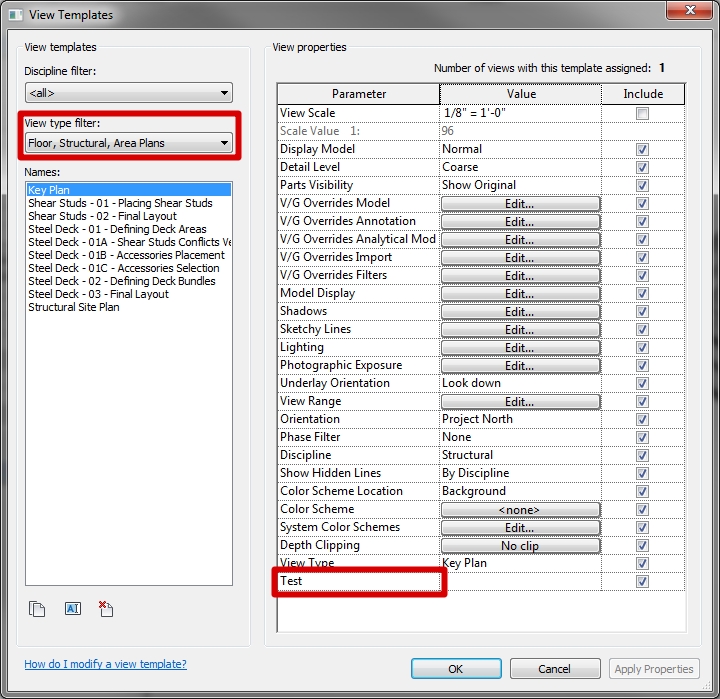Click the Duplicate view template icon

point(37,609)
